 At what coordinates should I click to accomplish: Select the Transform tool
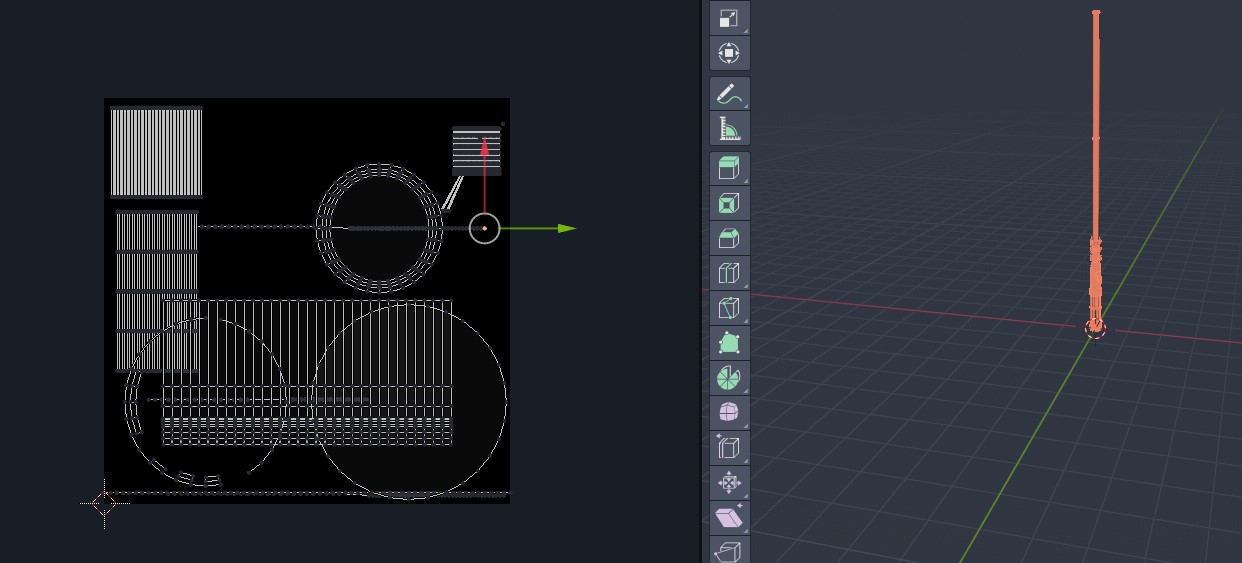pyautogui.click(x=729, y=53)
